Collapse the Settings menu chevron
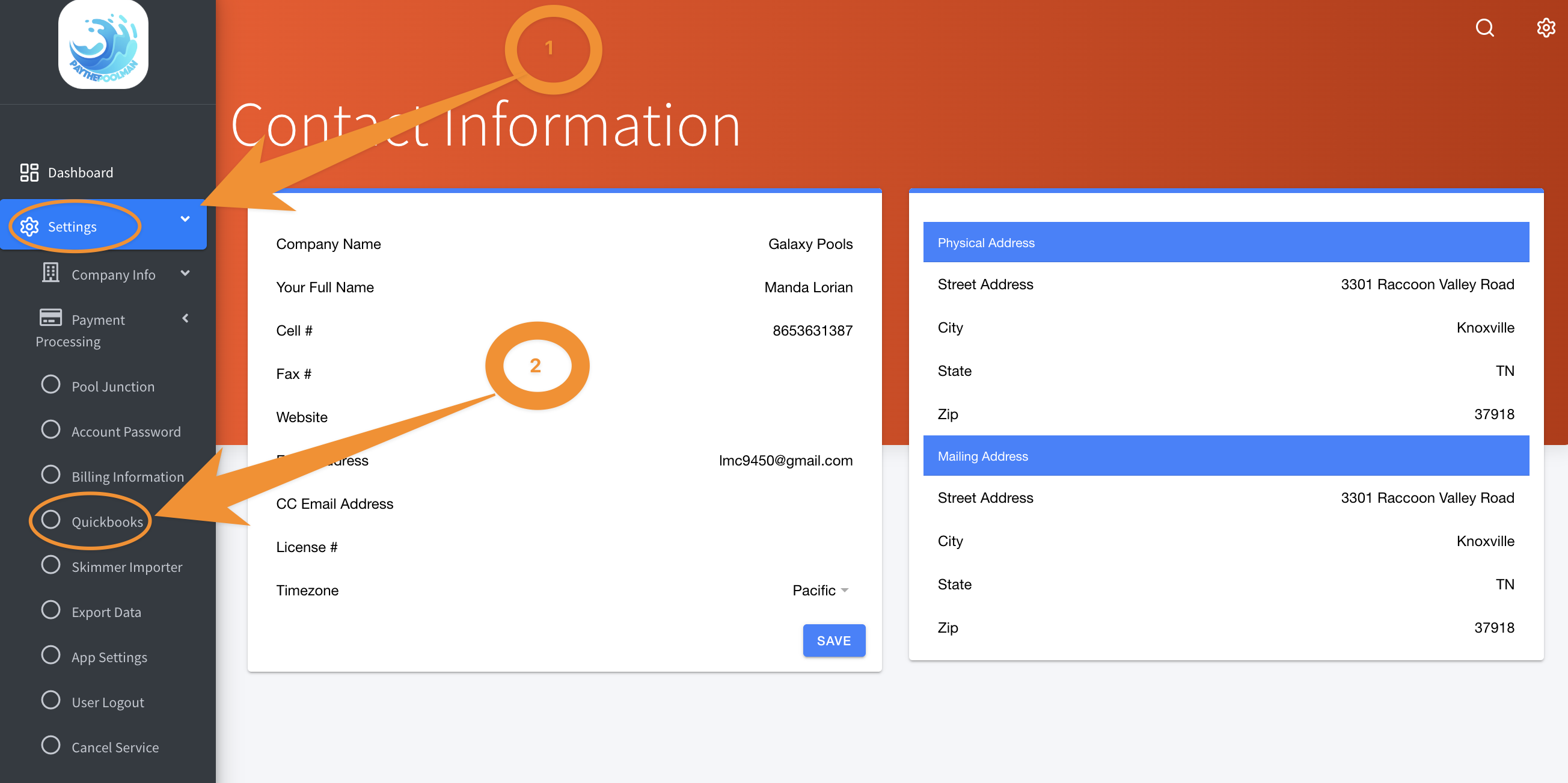Screen dimensions: 1568x783 pos(185,219)
